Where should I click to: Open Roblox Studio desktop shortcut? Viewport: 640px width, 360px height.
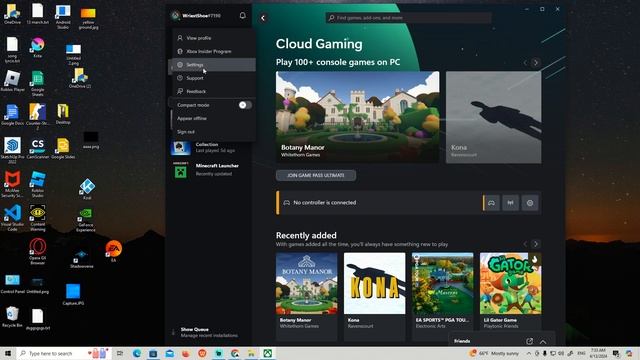click(x=38, y=184)
